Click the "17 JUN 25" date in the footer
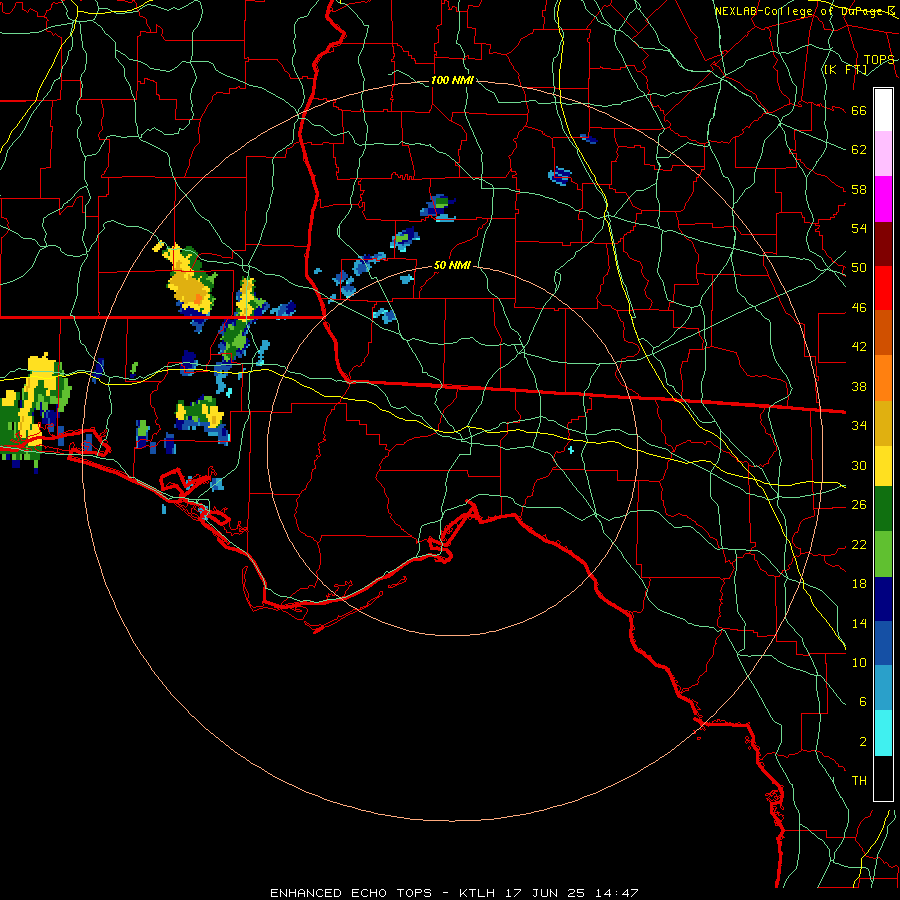This screenshot has width=900, height=900. 545,893
